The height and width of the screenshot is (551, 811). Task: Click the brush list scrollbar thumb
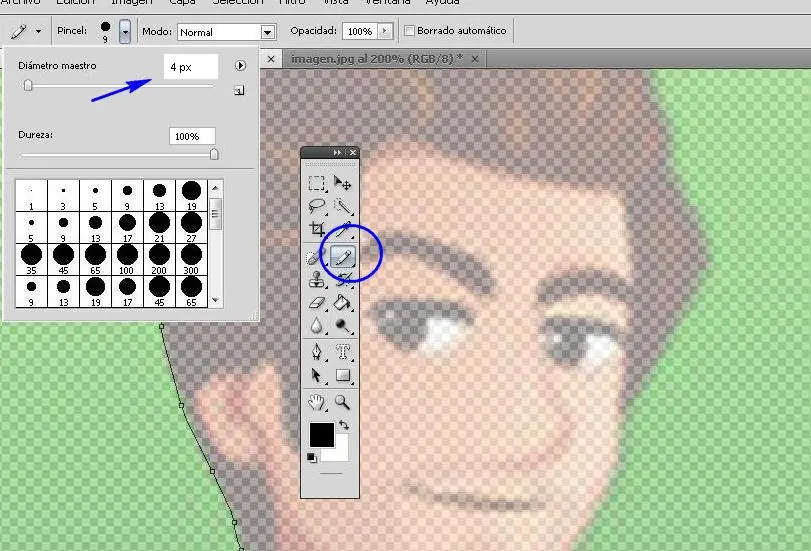coord(216,213)
